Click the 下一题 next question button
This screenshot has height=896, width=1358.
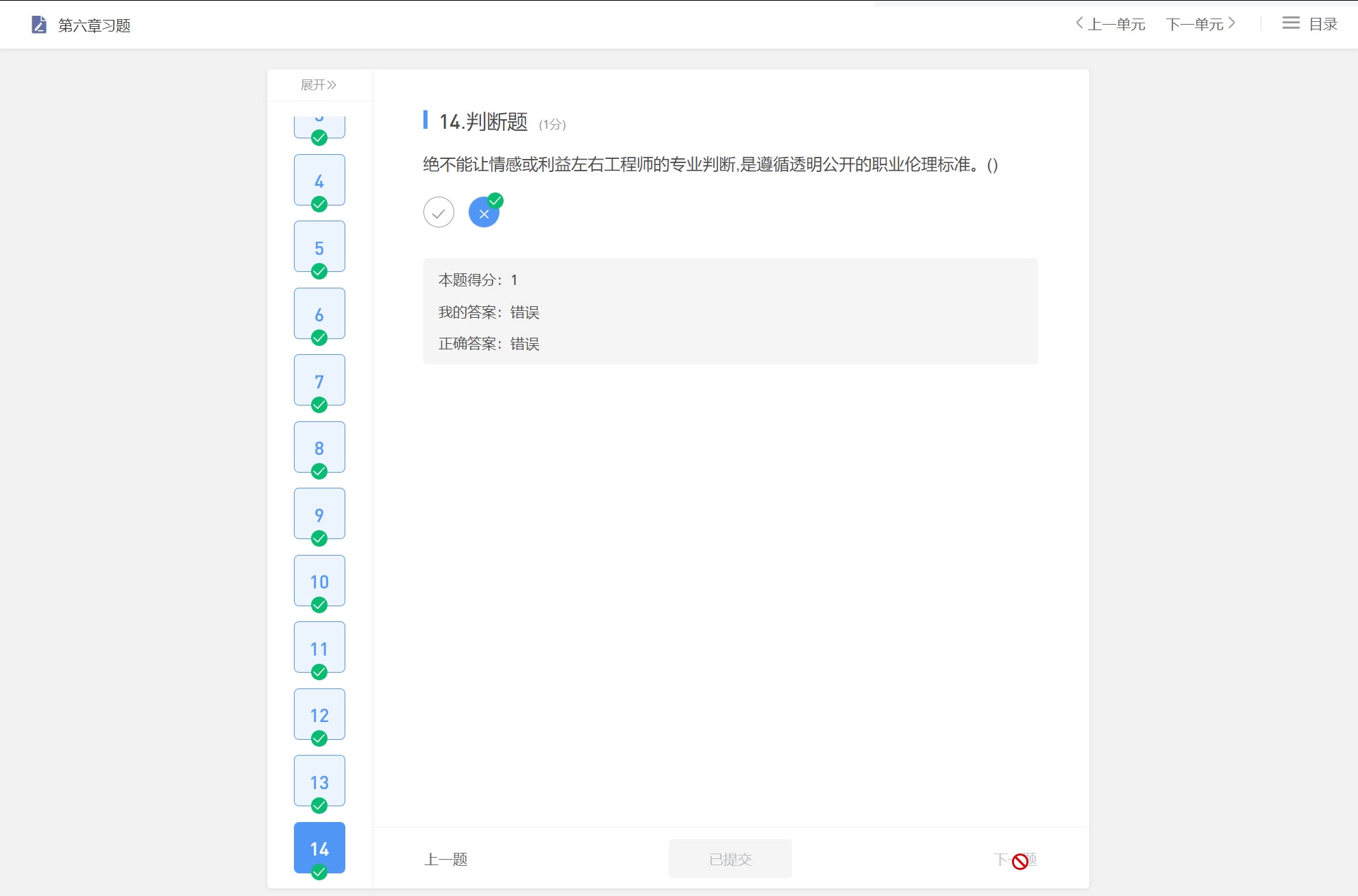pos(1015,859)
